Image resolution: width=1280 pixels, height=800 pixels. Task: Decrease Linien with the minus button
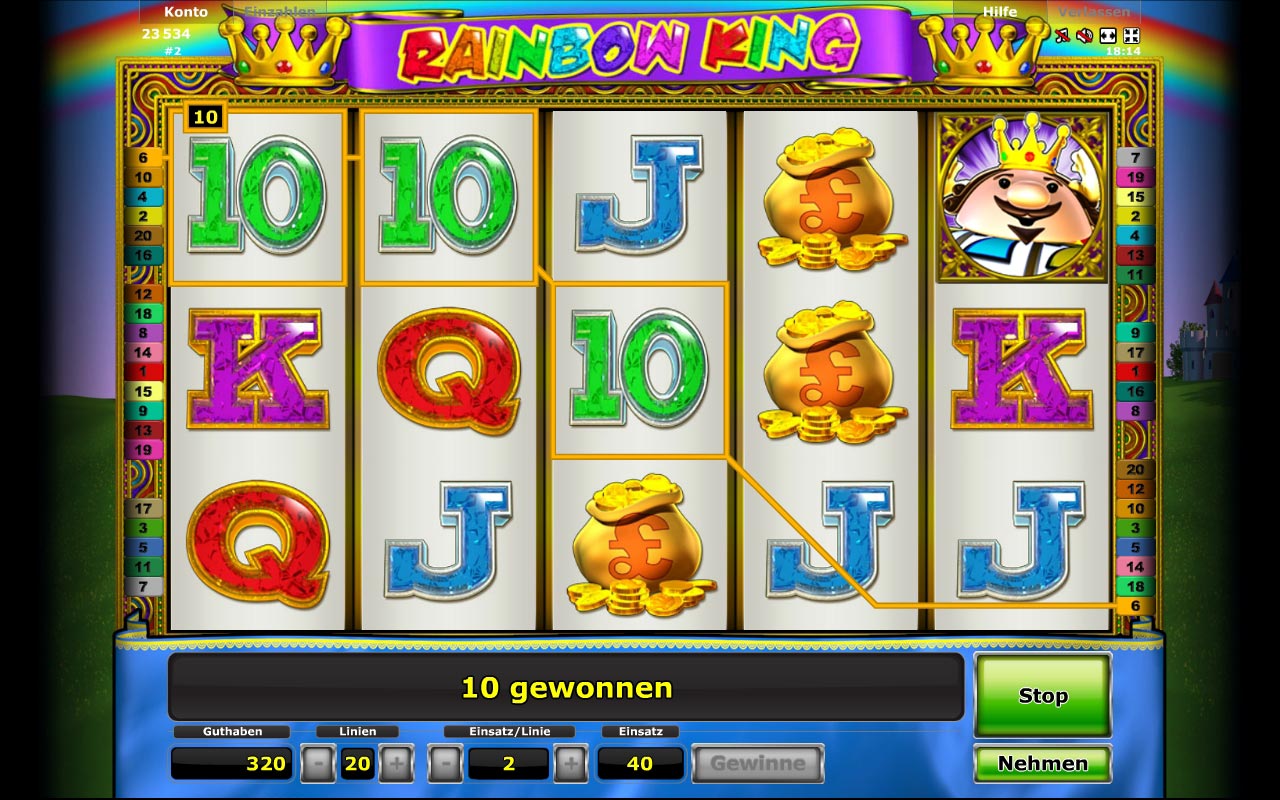coord(318,764)
